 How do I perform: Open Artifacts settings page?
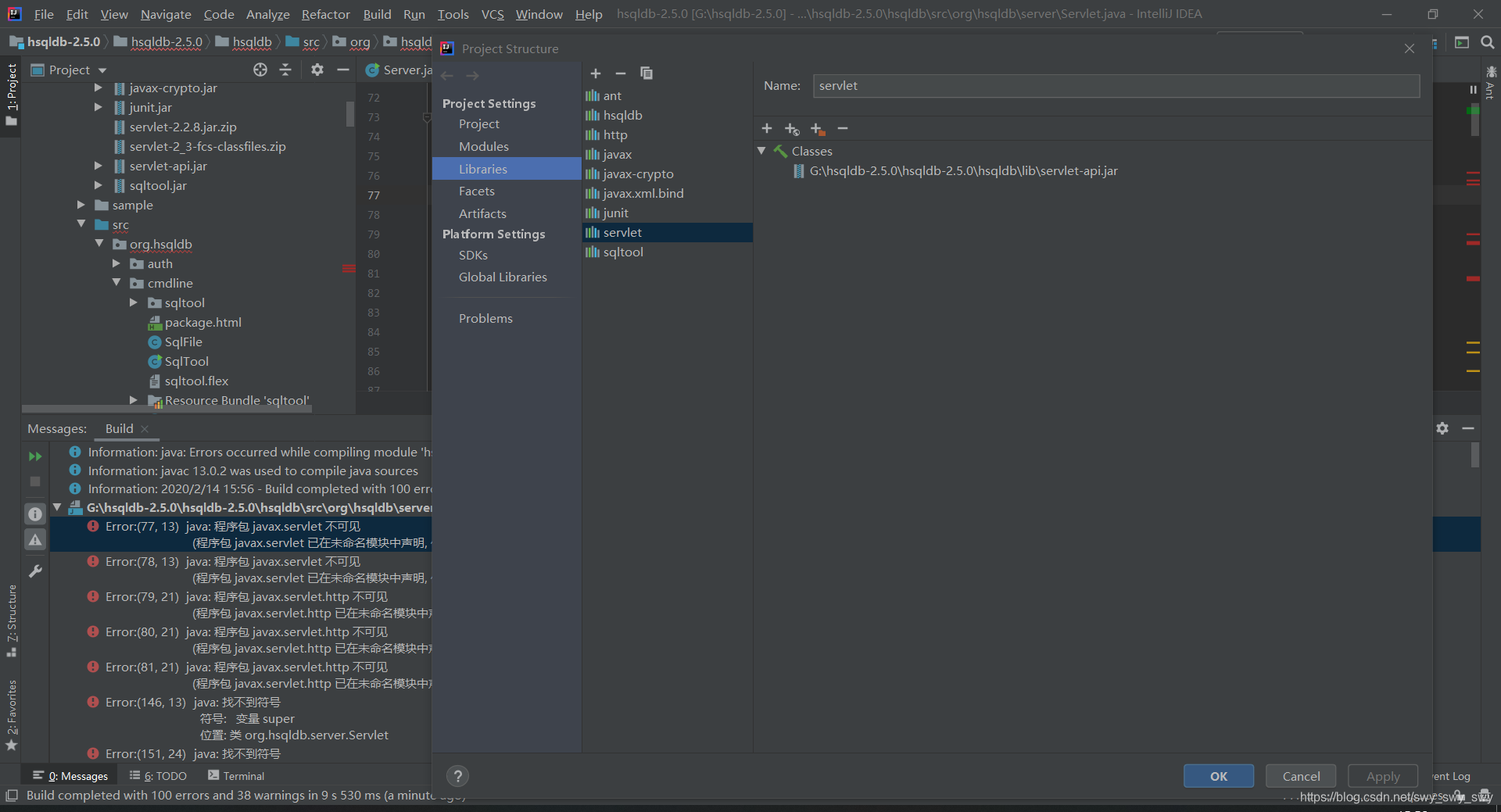tap(482, 213)
